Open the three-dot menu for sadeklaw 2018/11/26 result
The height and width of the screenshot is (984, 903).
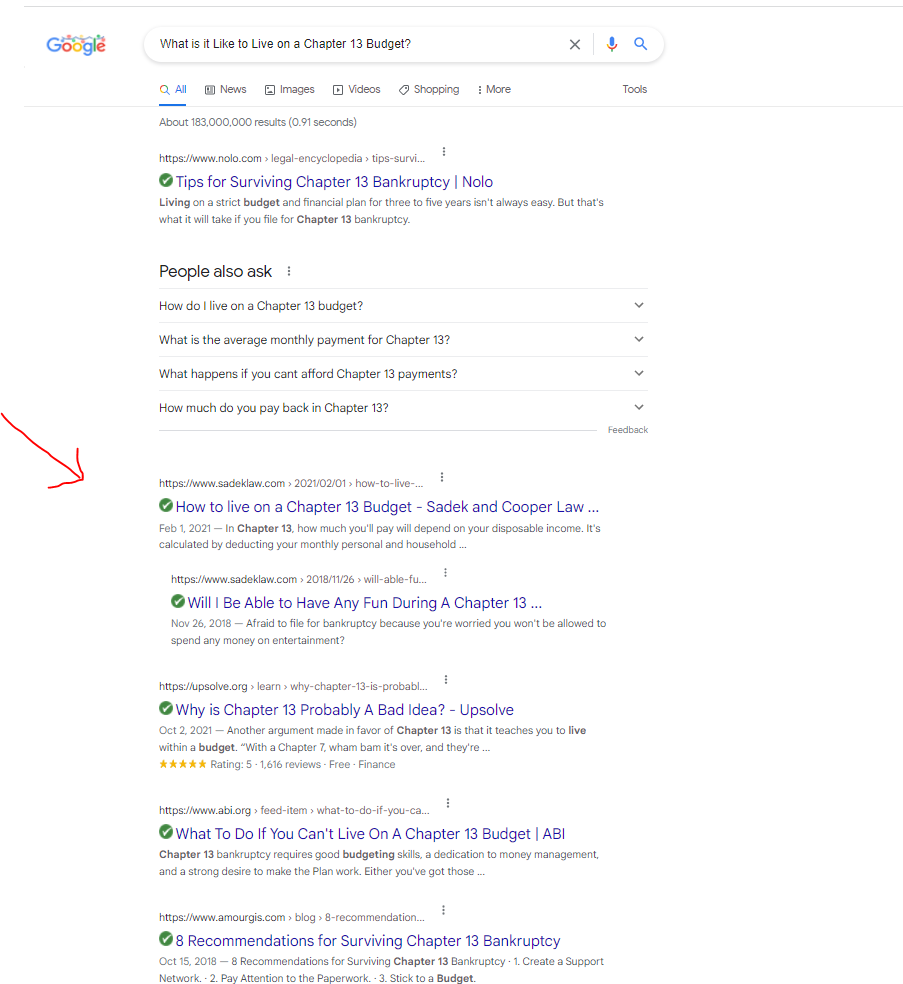(445, 572)
